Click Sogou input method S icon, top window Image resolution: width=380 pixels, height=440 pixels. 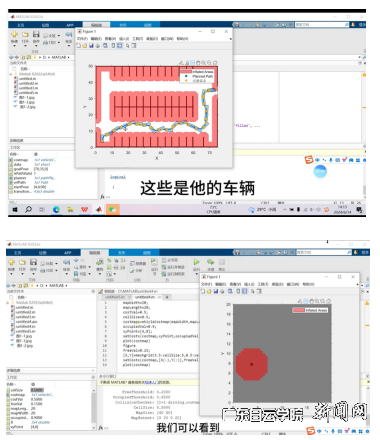[x=309, y=160]
